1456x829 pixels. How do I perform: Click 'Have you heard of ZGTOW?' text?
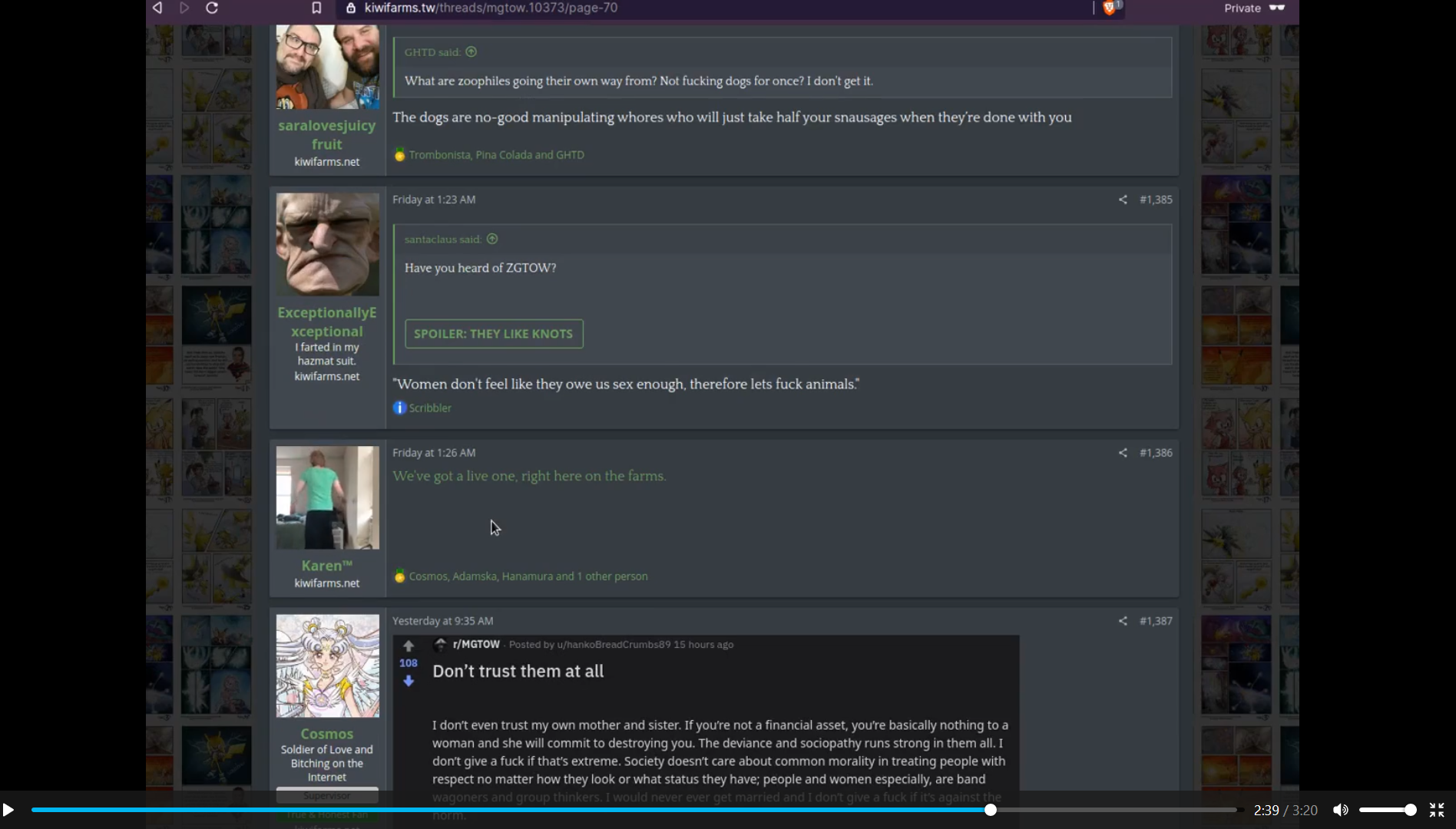pos(480,268)
